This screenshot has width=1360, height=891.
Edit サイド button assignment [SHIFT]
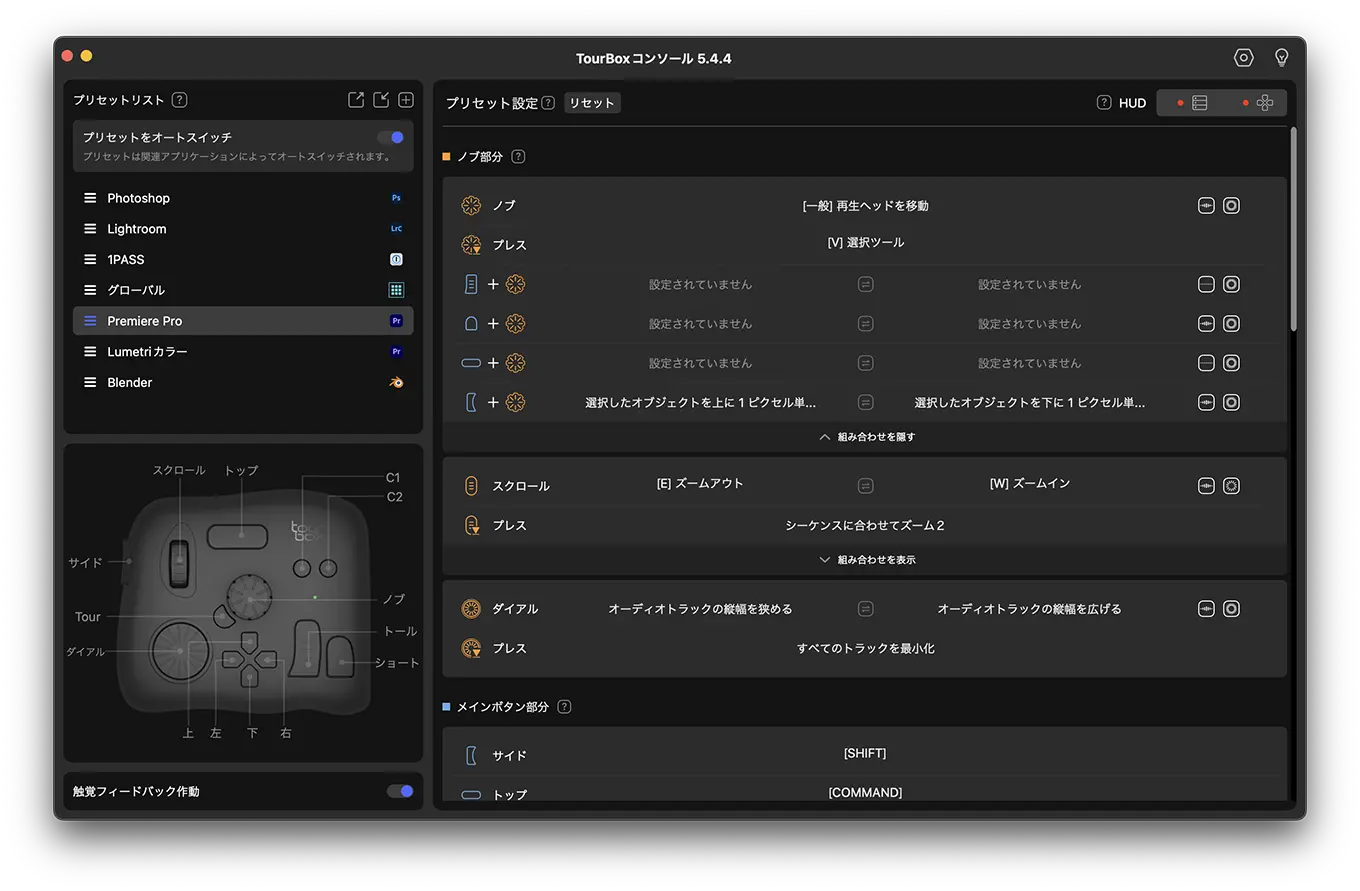[866, 753]
